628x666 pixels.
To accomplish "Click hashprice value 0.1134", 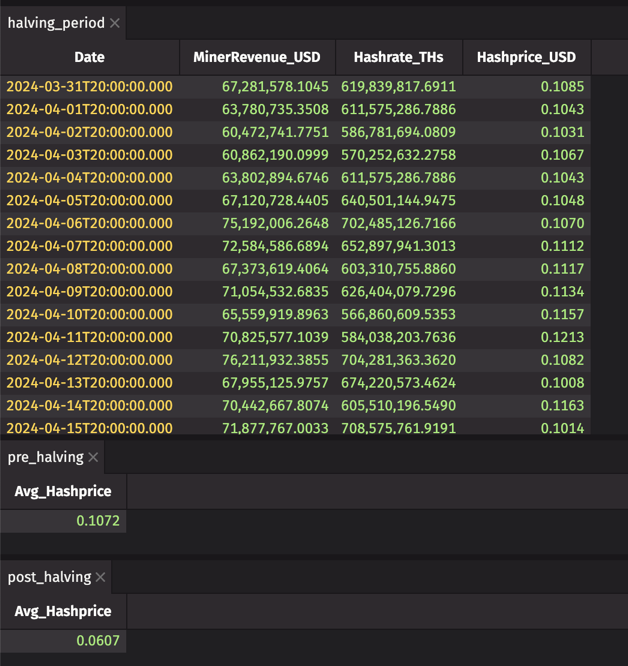I will (563, 292).
